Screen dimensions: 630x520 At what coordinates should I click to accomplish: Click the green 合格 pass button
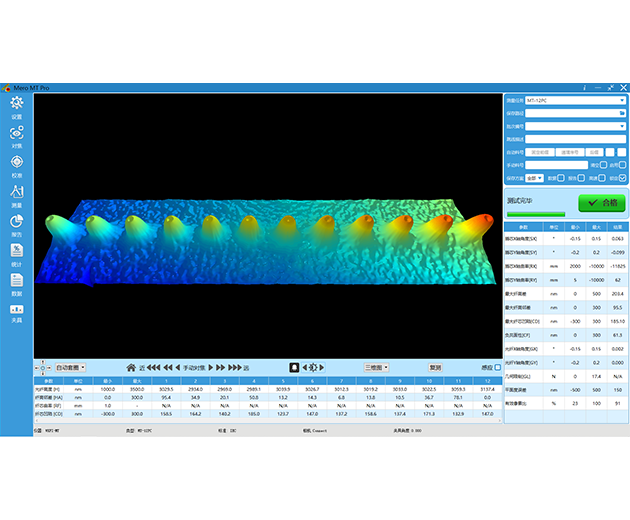tap(601, 203)
